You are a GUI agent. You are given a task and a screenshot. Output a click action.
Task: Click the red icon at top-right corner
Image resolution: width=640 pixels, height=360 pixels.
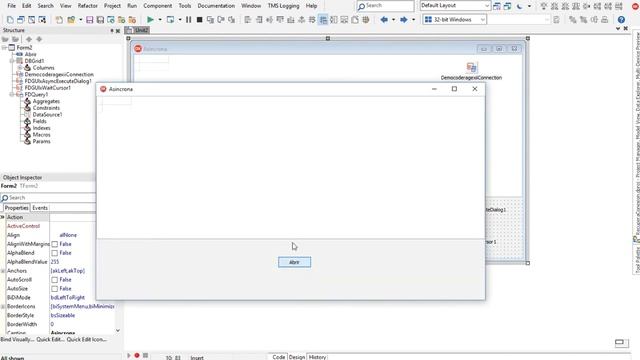(635, 6)
